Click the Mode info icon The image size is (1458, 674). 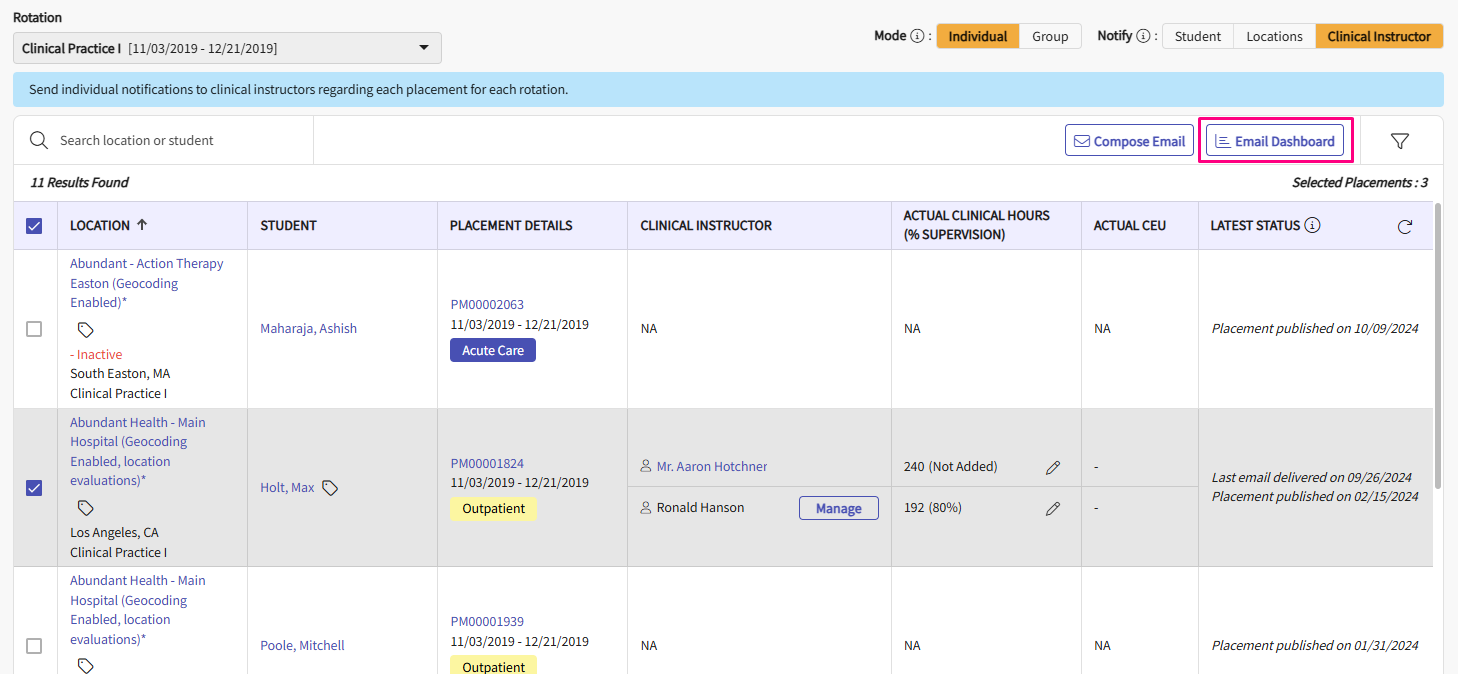click(917, 36)
